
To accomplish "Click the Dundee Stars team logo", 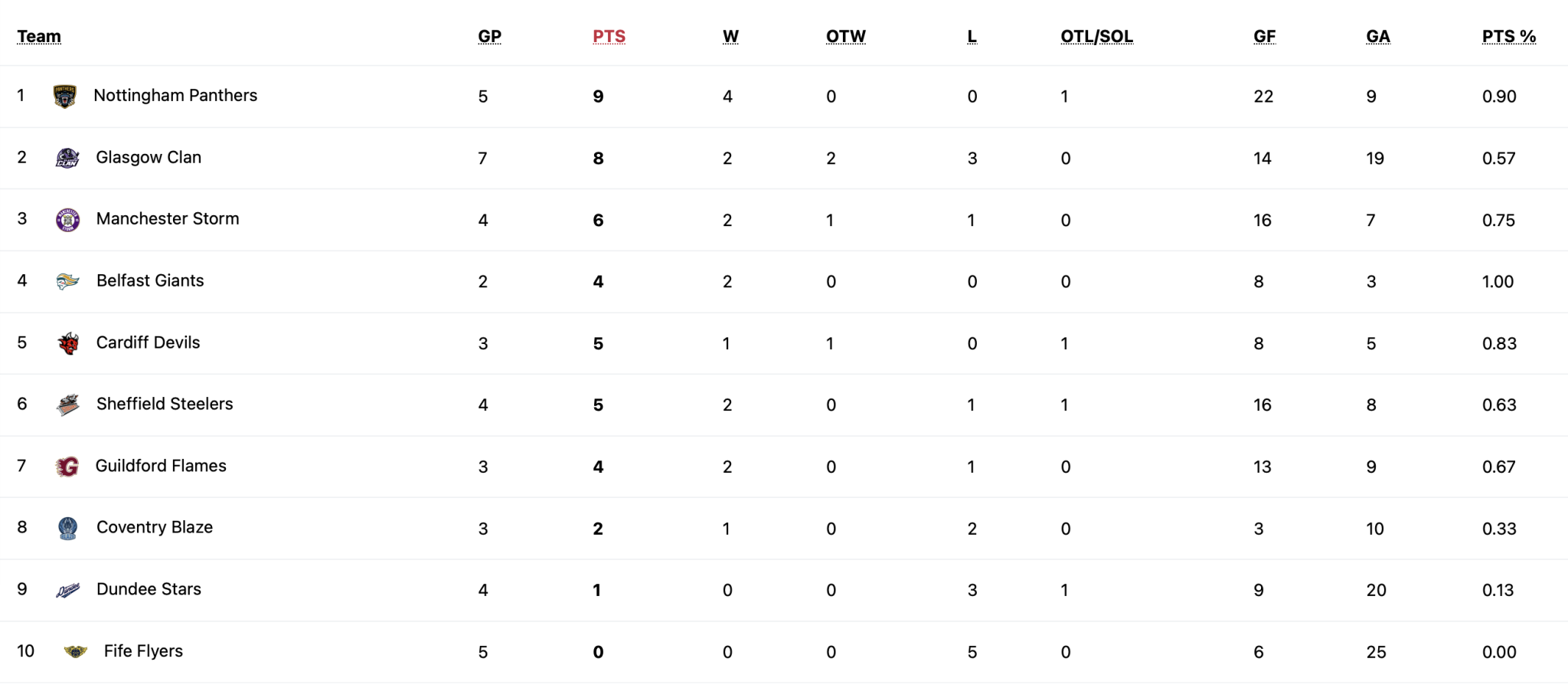I will 67,591.
